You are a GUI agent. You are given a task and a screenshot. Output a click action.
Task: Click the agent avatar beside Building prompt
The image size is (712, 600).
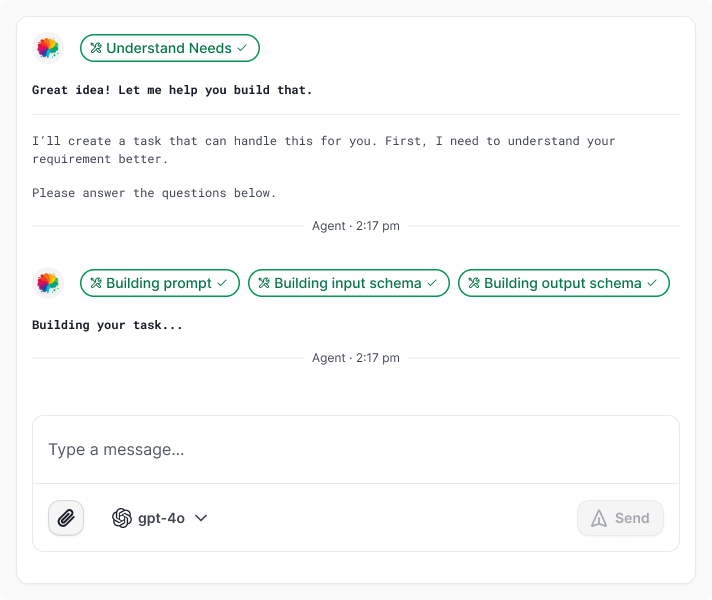(47, 283)
